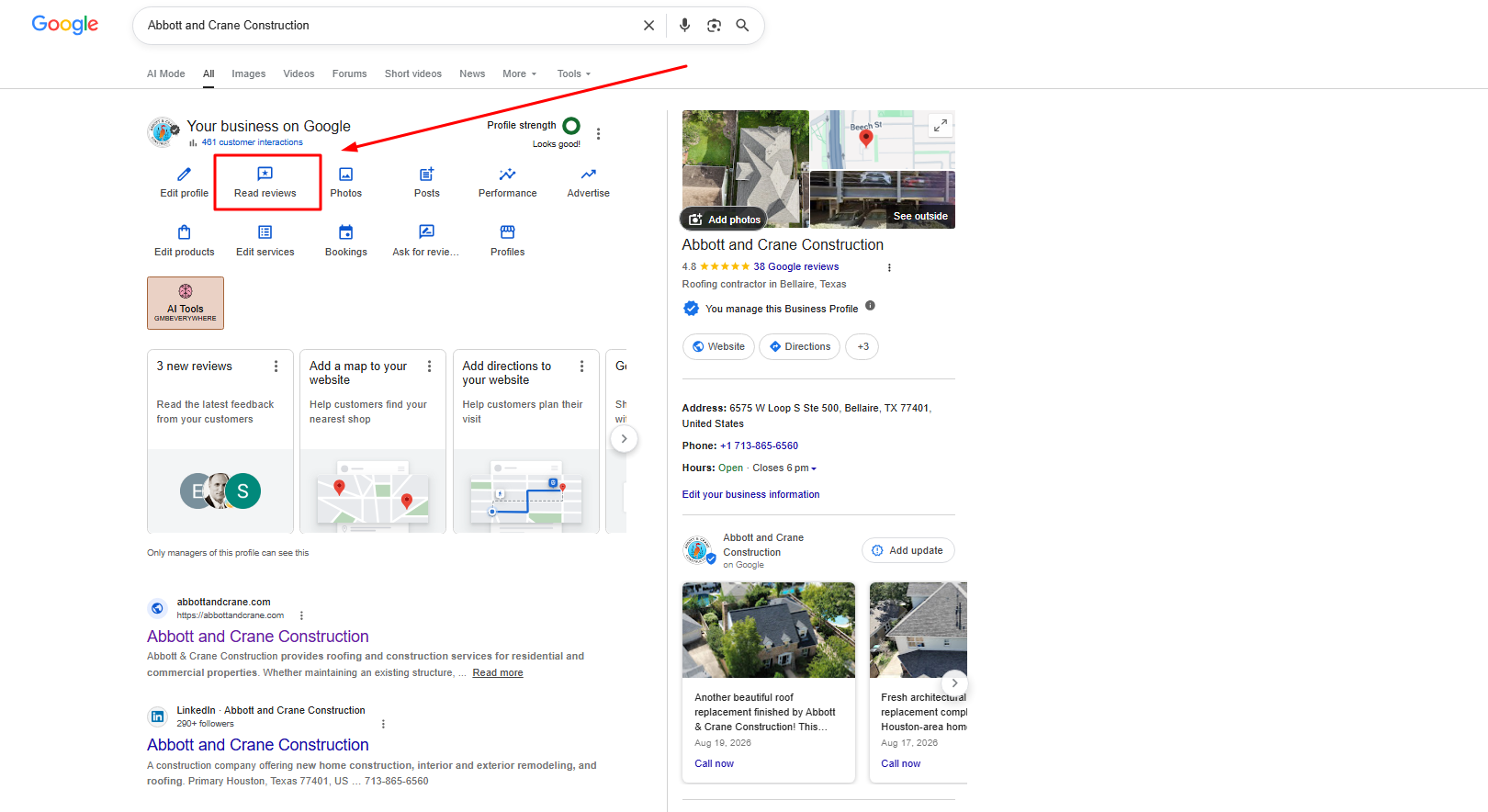Start voice search with microphone icon
Image resolution: width=1488 pixels, height=812 pixels.
[x=684, y=26]
